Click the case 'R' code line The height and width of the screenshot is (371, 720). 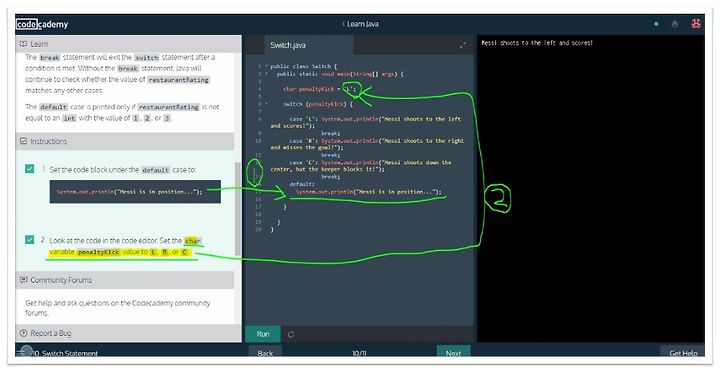pyautogui.click(x=367, y=144)
